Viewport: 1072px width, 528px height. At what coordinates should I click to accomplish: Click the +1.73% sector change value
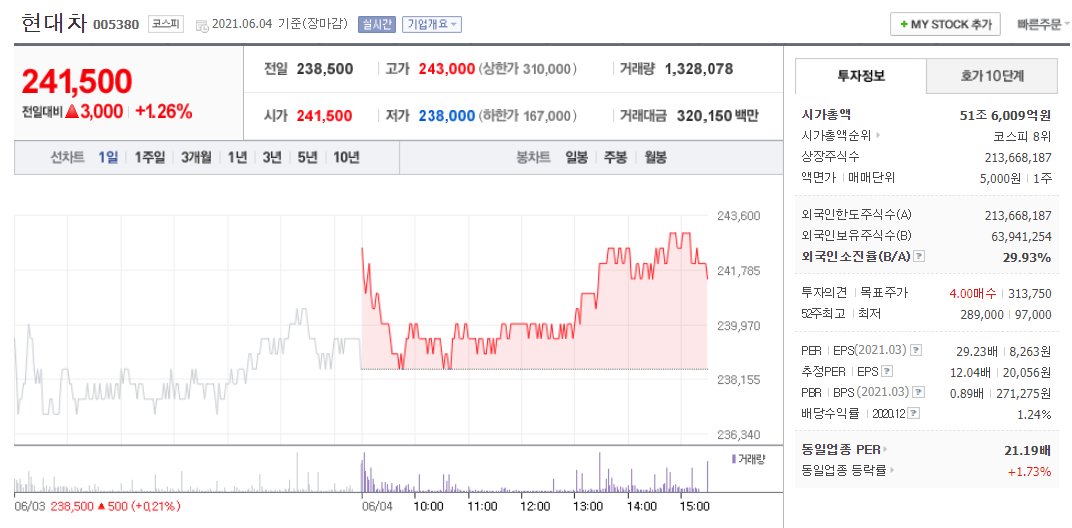pos(1030,471)
